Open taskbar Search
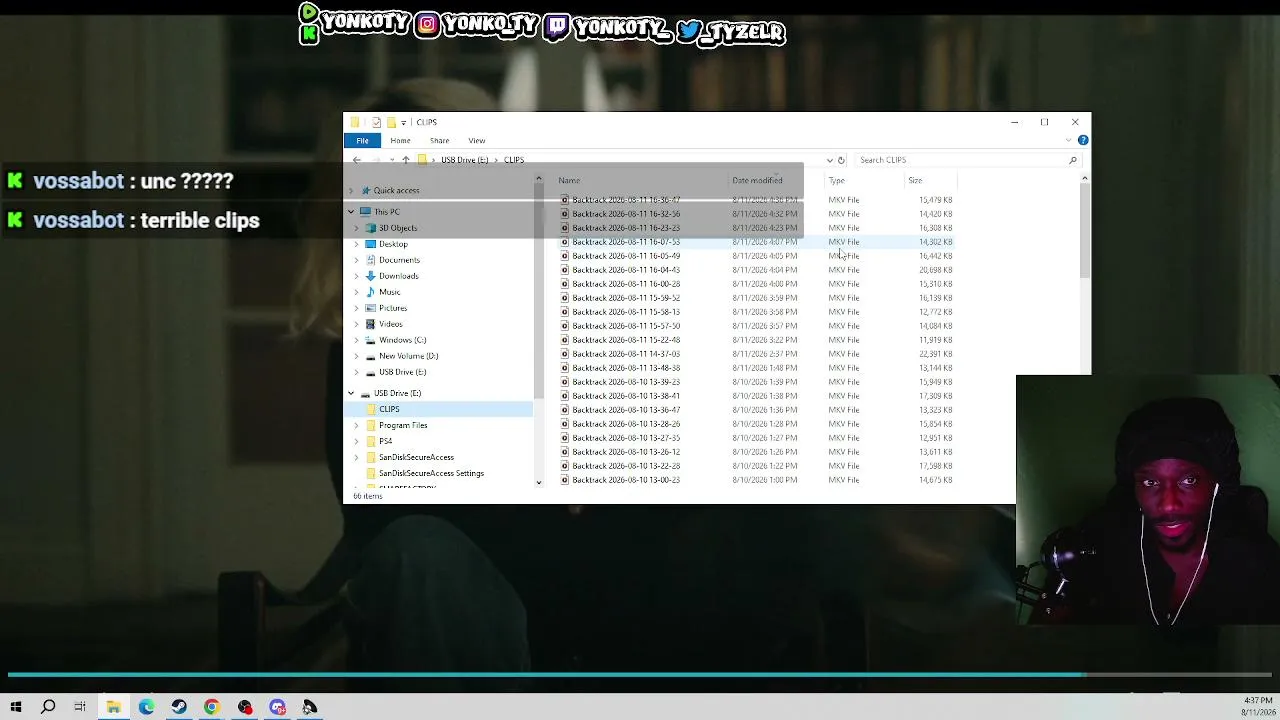Image resolution: width=1280 pixels, height=720 pixels. 48,707
